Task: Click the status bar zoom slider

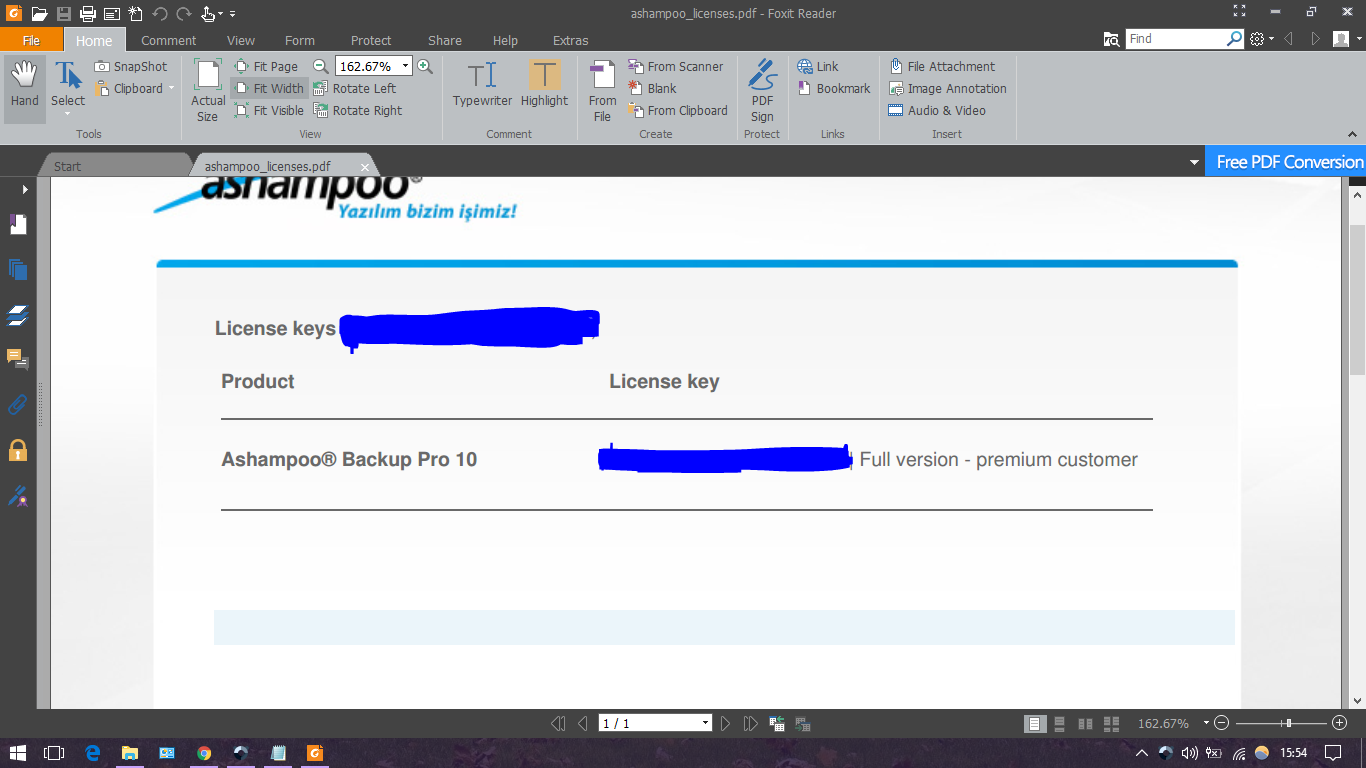Action: [1280, 723]
